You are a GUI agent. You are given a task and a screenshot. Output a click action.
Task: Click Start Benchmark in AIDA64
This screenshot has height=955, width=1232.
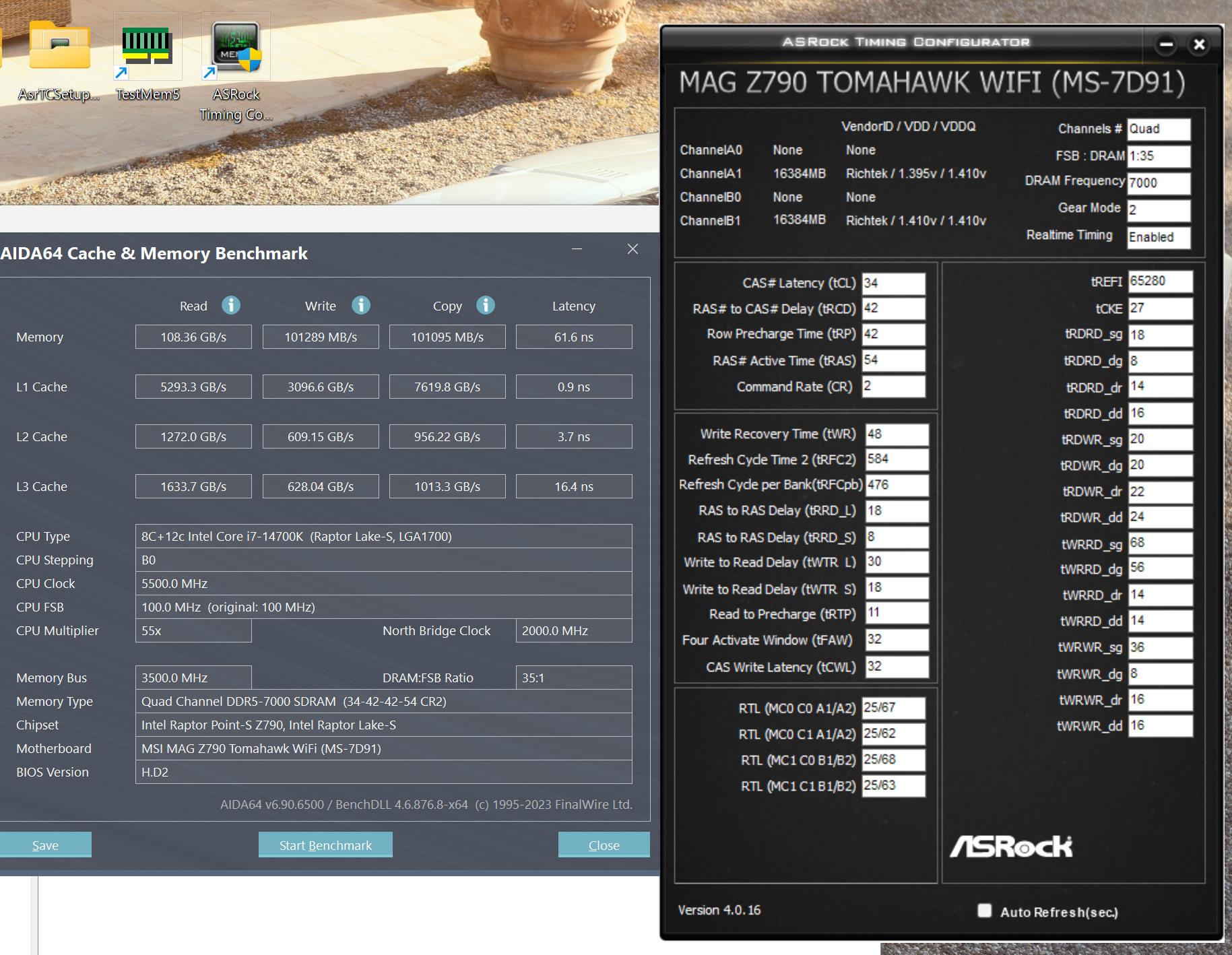325,845
